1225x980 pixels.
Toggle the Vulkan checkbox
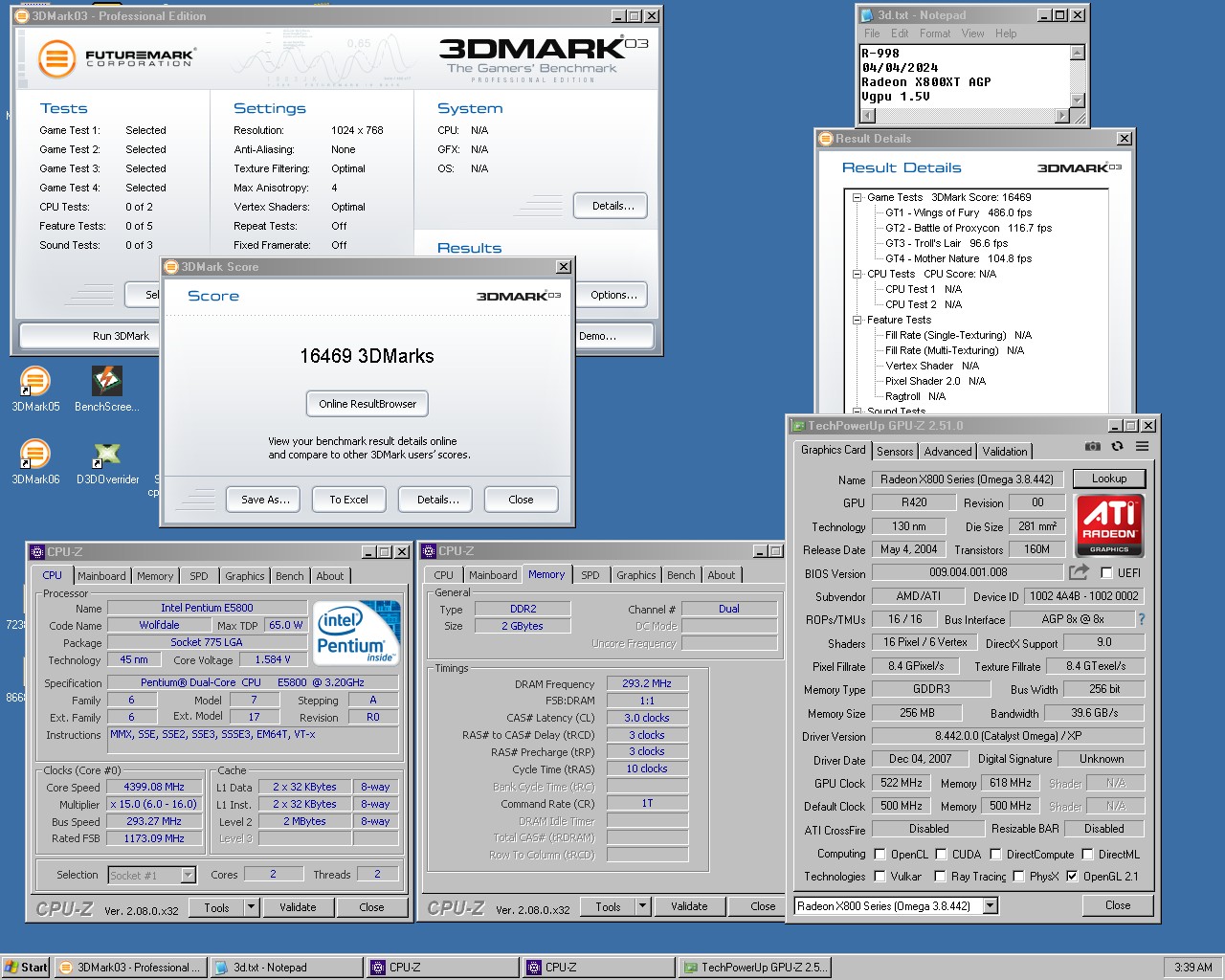[880, 877]
